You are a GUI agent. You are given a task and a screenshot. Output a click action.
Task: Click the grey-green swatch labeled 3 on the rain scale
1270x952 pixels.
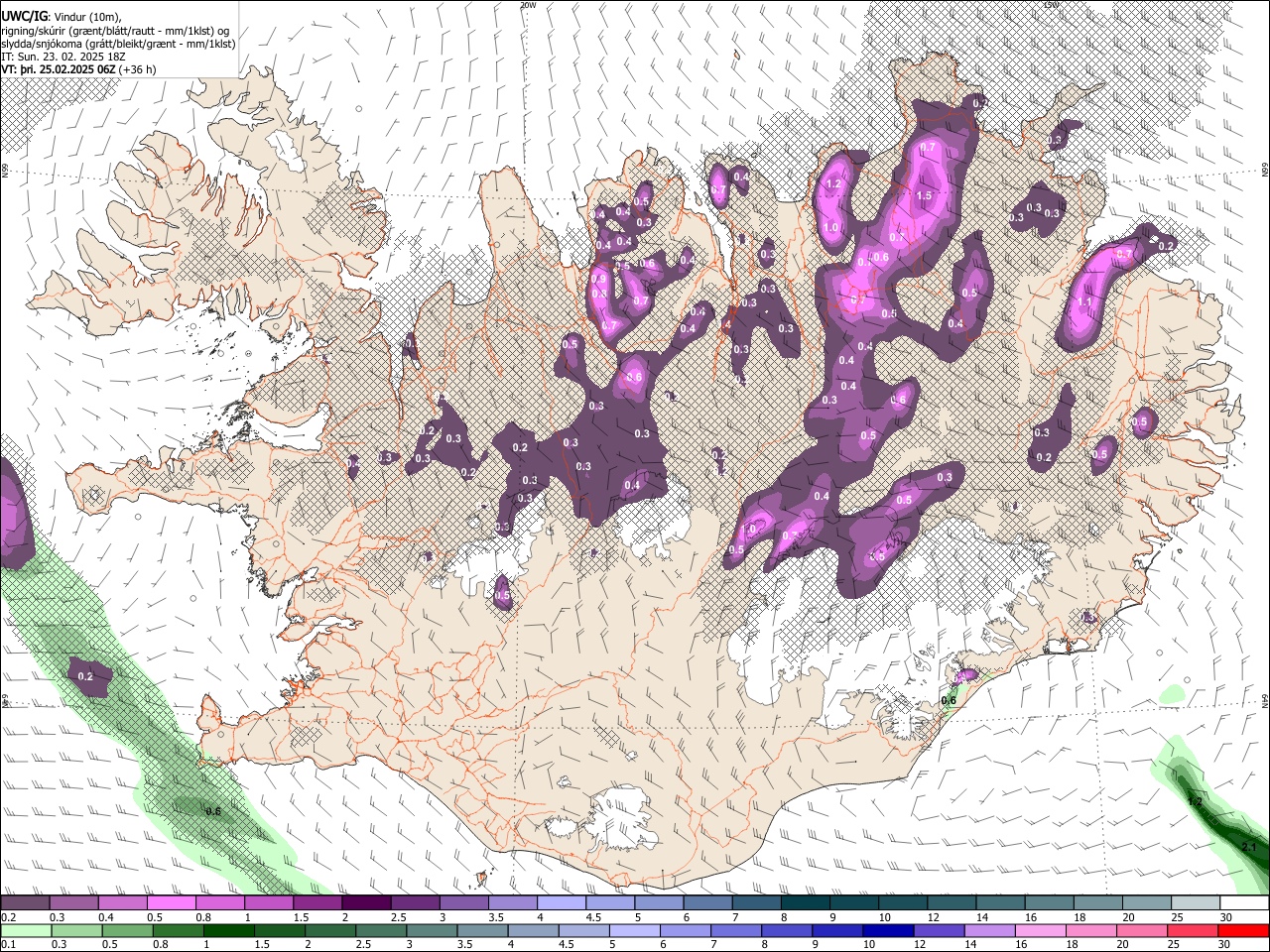432,930
